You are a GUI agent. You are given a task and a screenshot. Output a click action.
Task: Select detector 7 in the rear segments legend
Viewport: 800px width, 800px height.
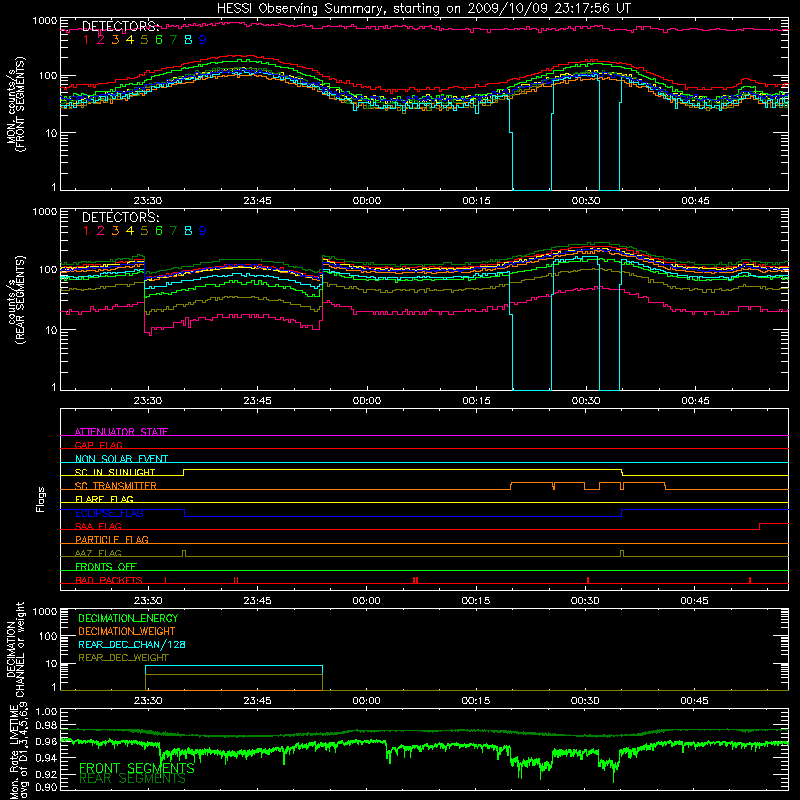173,231
